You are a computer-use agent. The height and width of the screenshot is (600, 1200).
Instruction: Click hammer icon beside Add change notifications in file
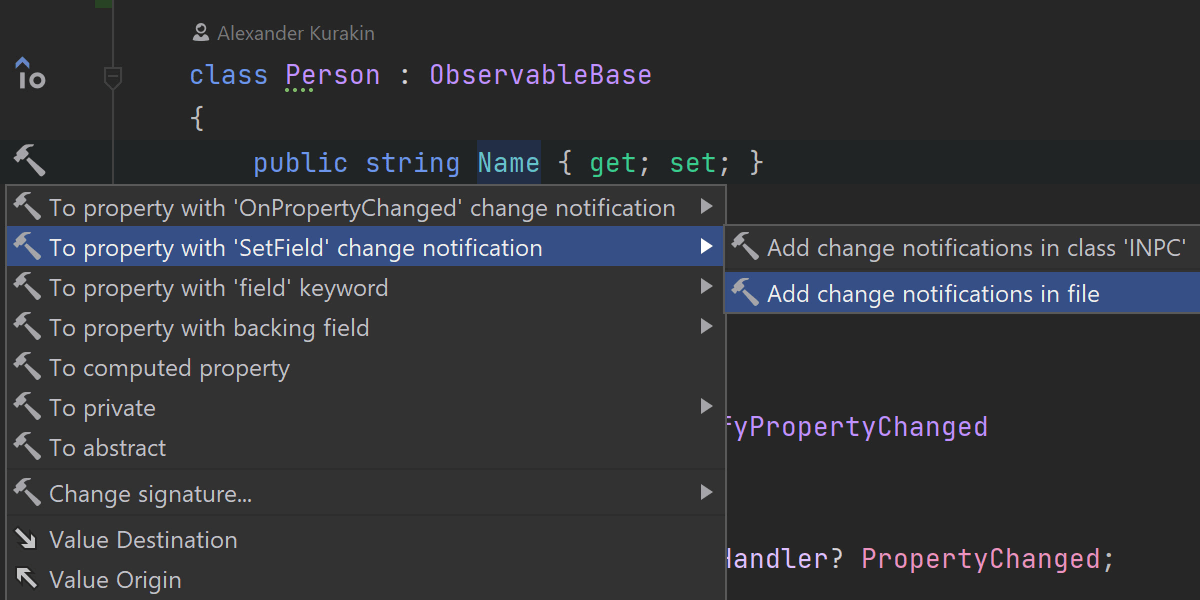(x=745, y=293)
